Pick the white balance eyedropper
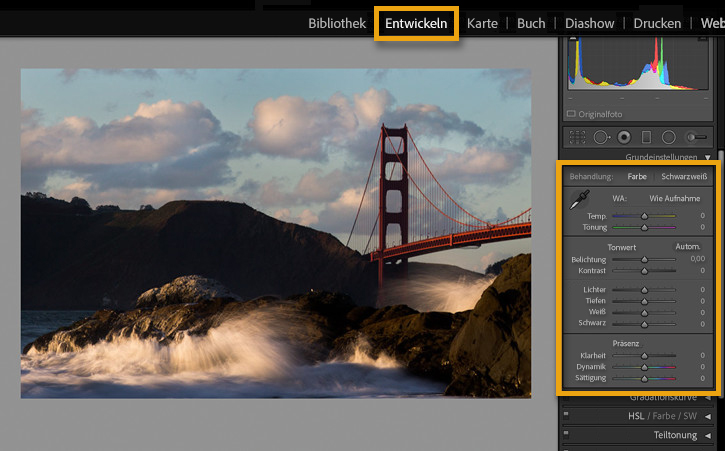Screen dimensions: 725x451 point(579,200)
